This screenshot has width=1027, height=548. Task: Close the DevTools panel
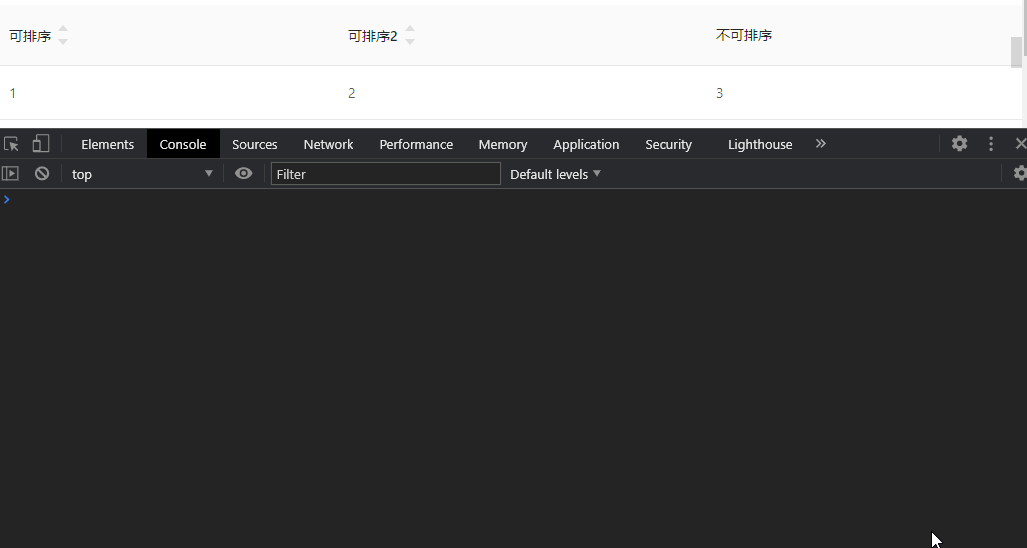(1020, 143)
